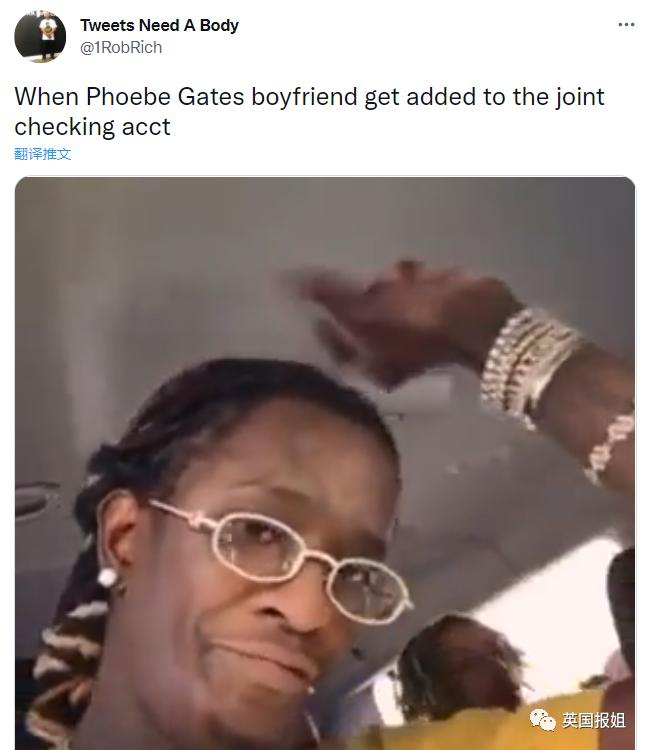Click the pearl earring in the video
647x750 pixels.
107,577
